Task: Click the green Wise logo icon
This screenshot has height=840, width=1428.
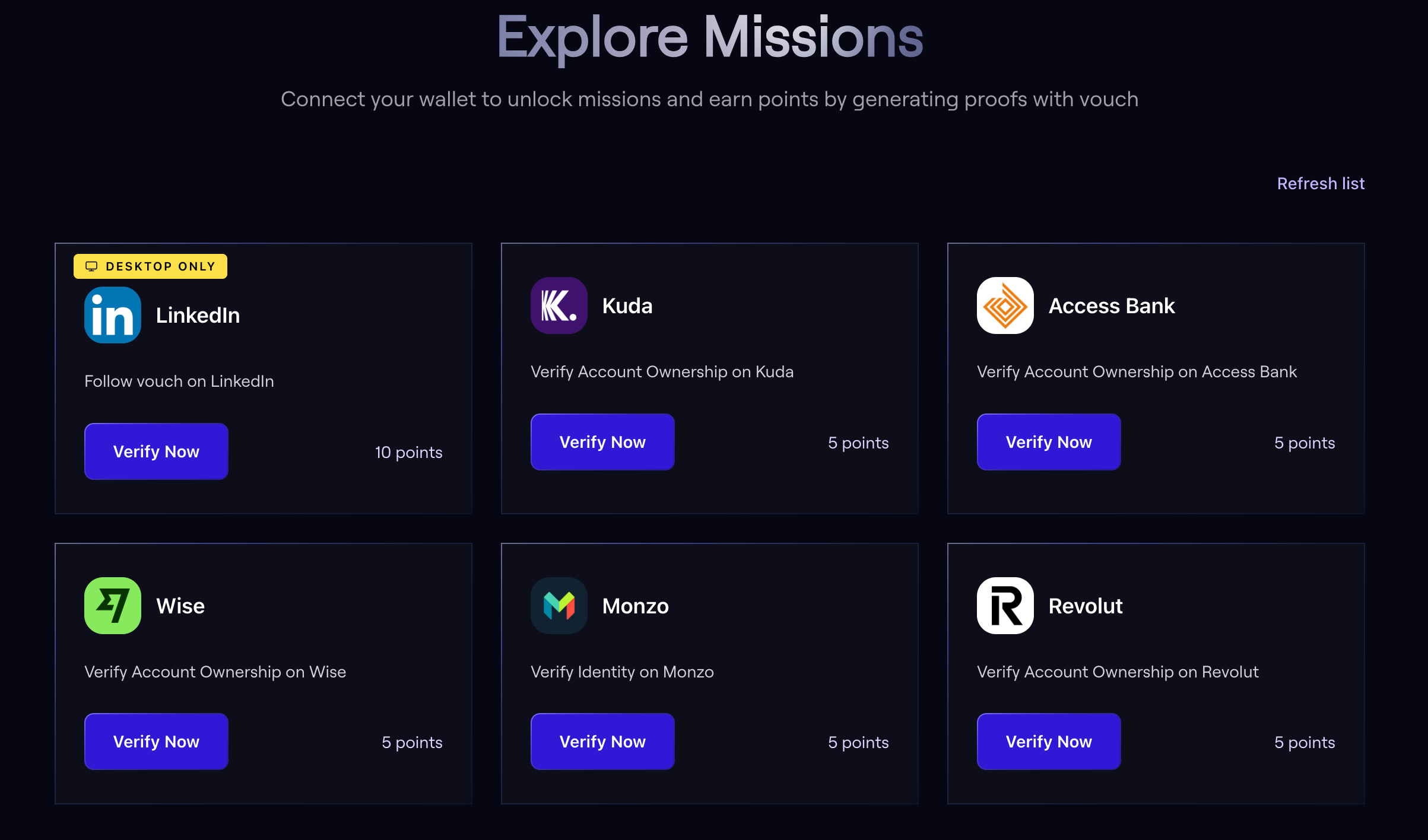Action: click(113, 606)
